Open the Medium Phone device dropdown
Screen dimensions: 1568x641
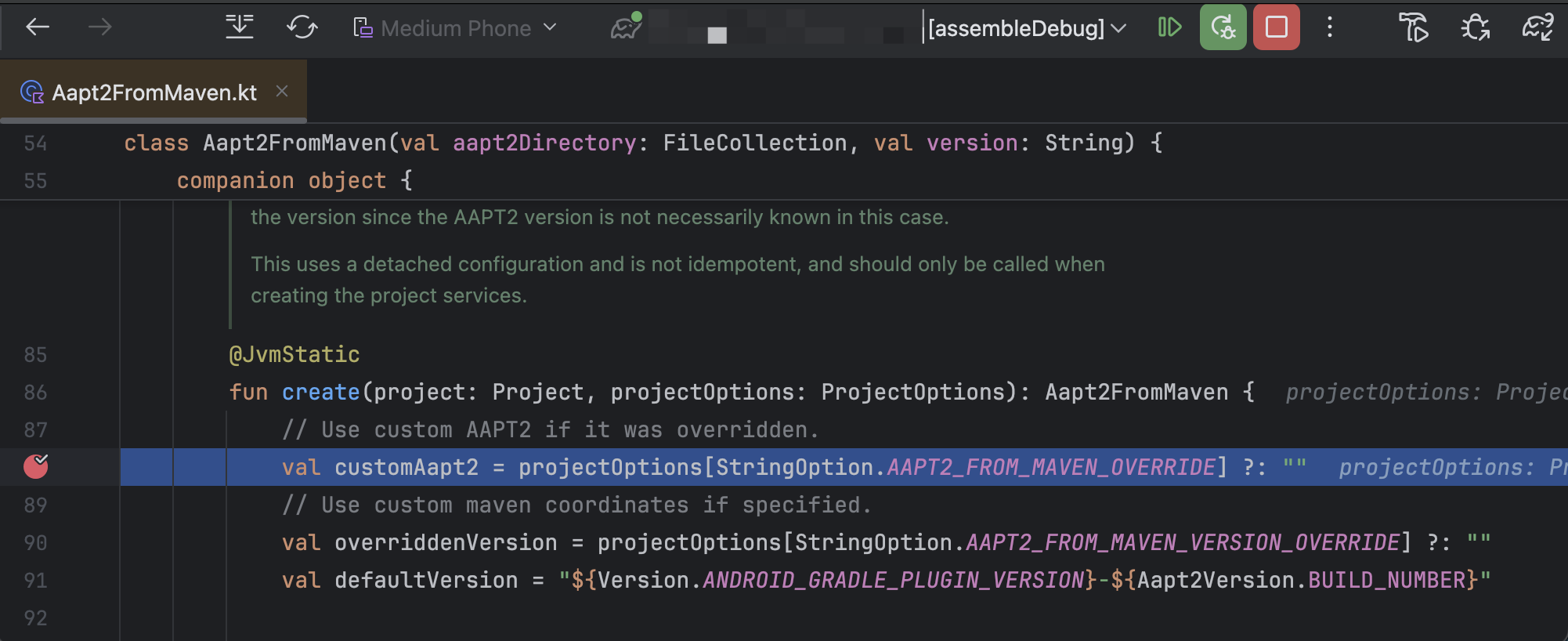(455, 28)
